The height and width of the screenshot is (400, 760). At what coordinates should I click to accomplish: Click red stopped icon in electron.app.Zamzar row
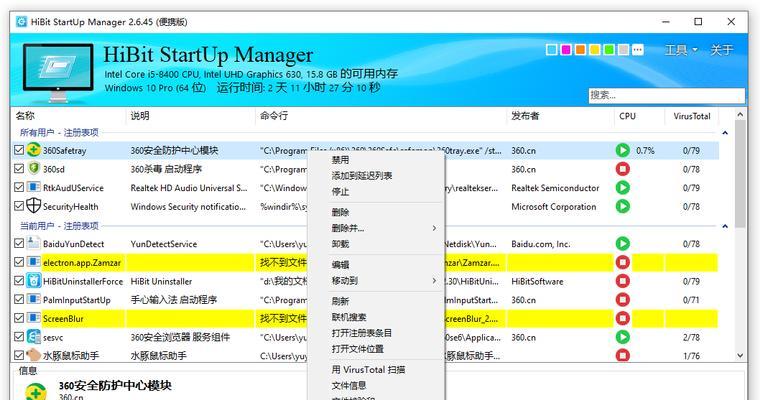[623, 262]
